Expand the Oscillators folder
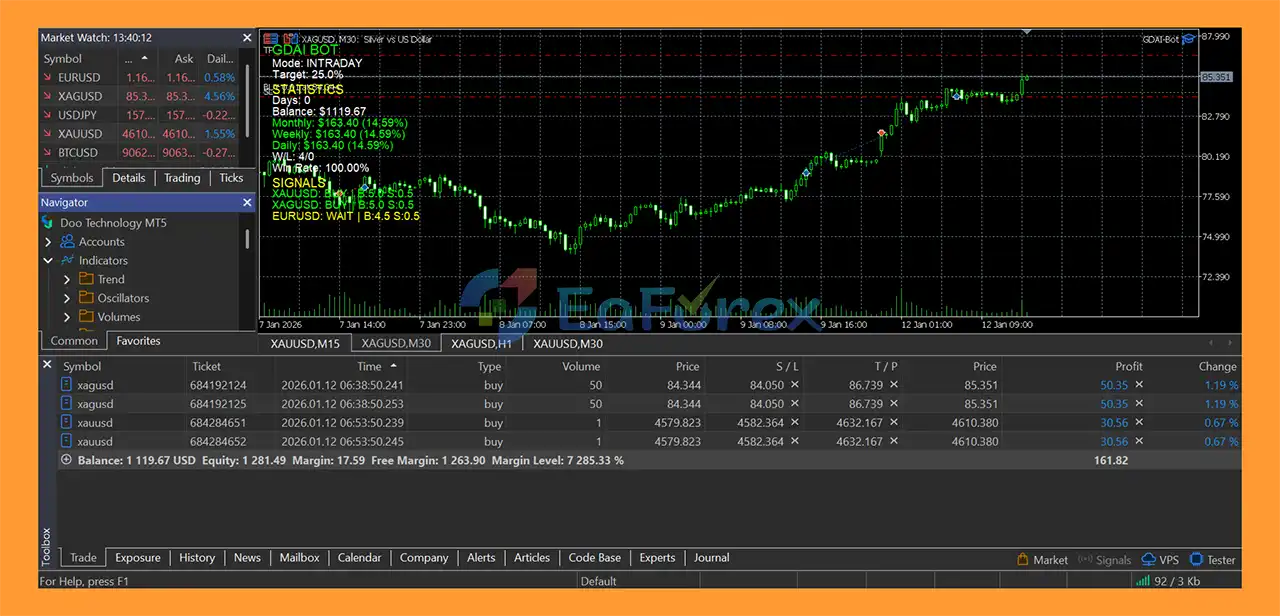The width and height of the screenshot is (1280, 616). pyautogui.click(x=67, y=299)
